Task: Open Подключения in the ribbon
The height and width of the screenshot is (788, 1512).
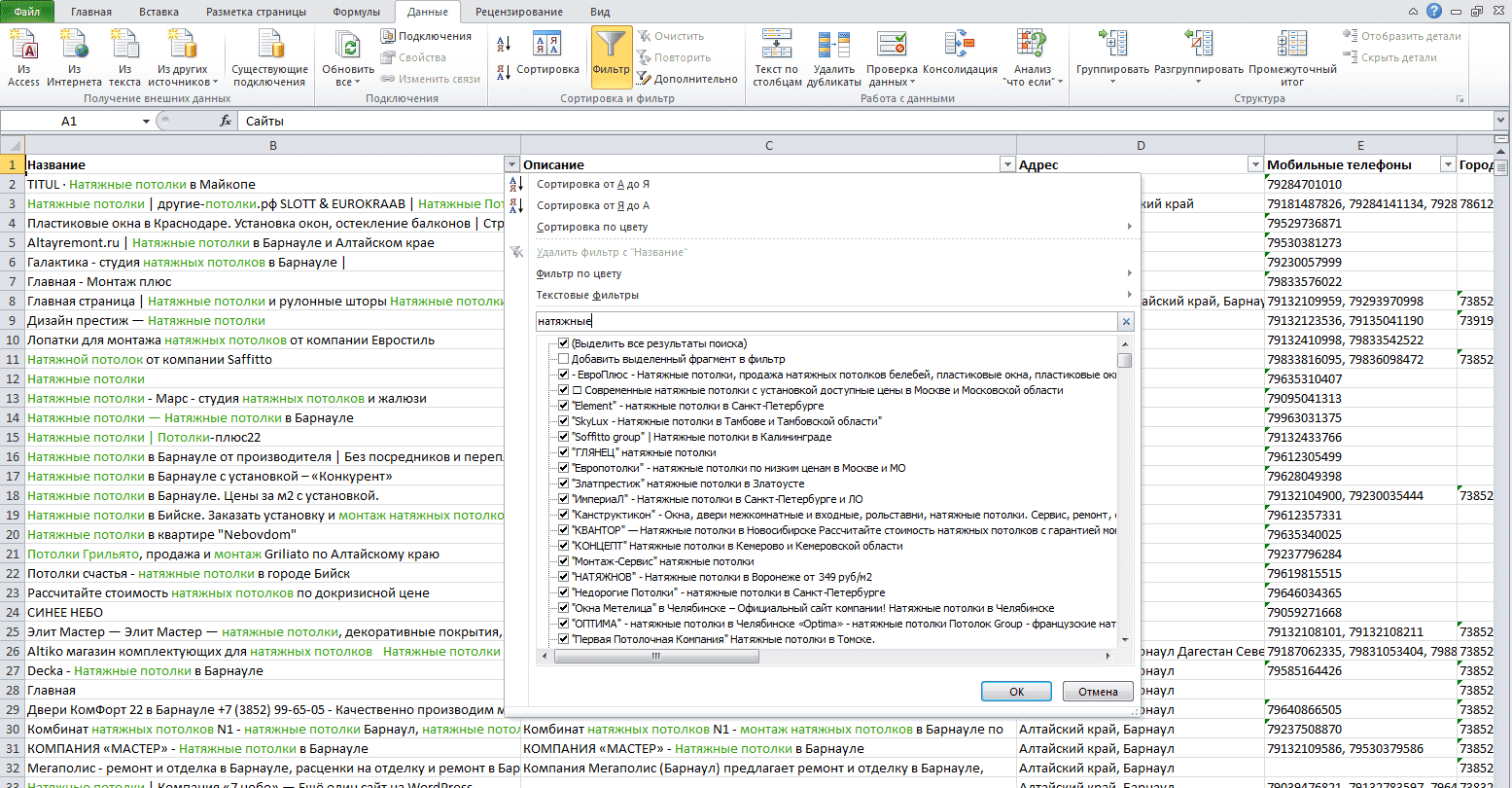Action: 426,36
